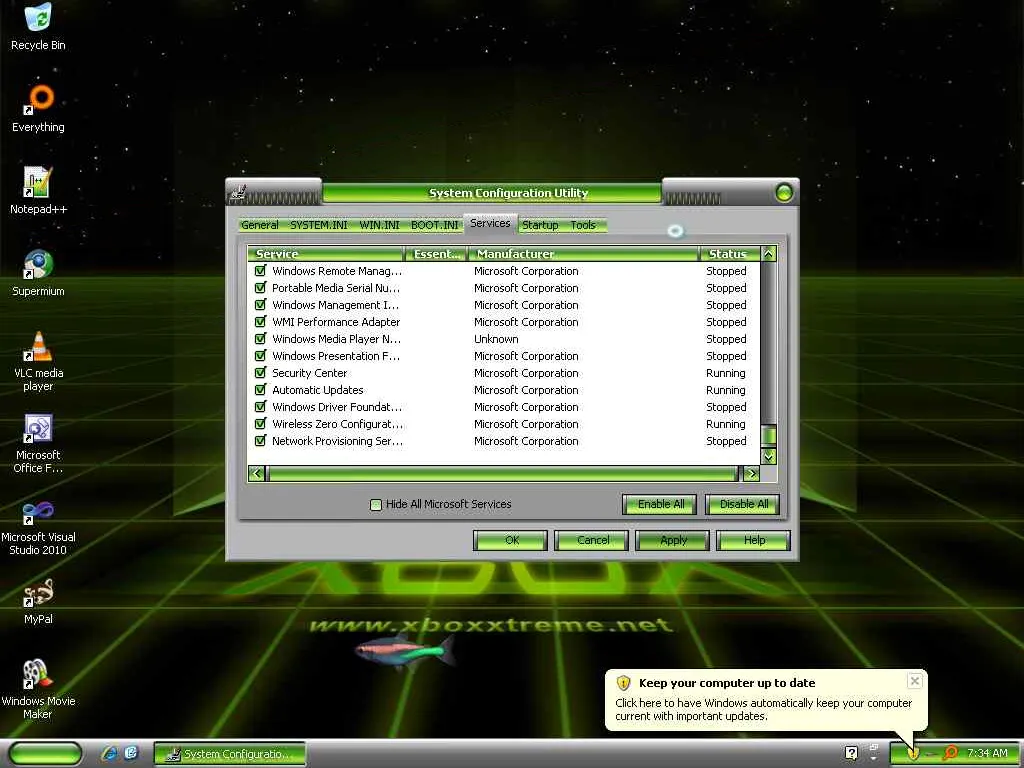Sort by the Service column header

coord(326,253)
